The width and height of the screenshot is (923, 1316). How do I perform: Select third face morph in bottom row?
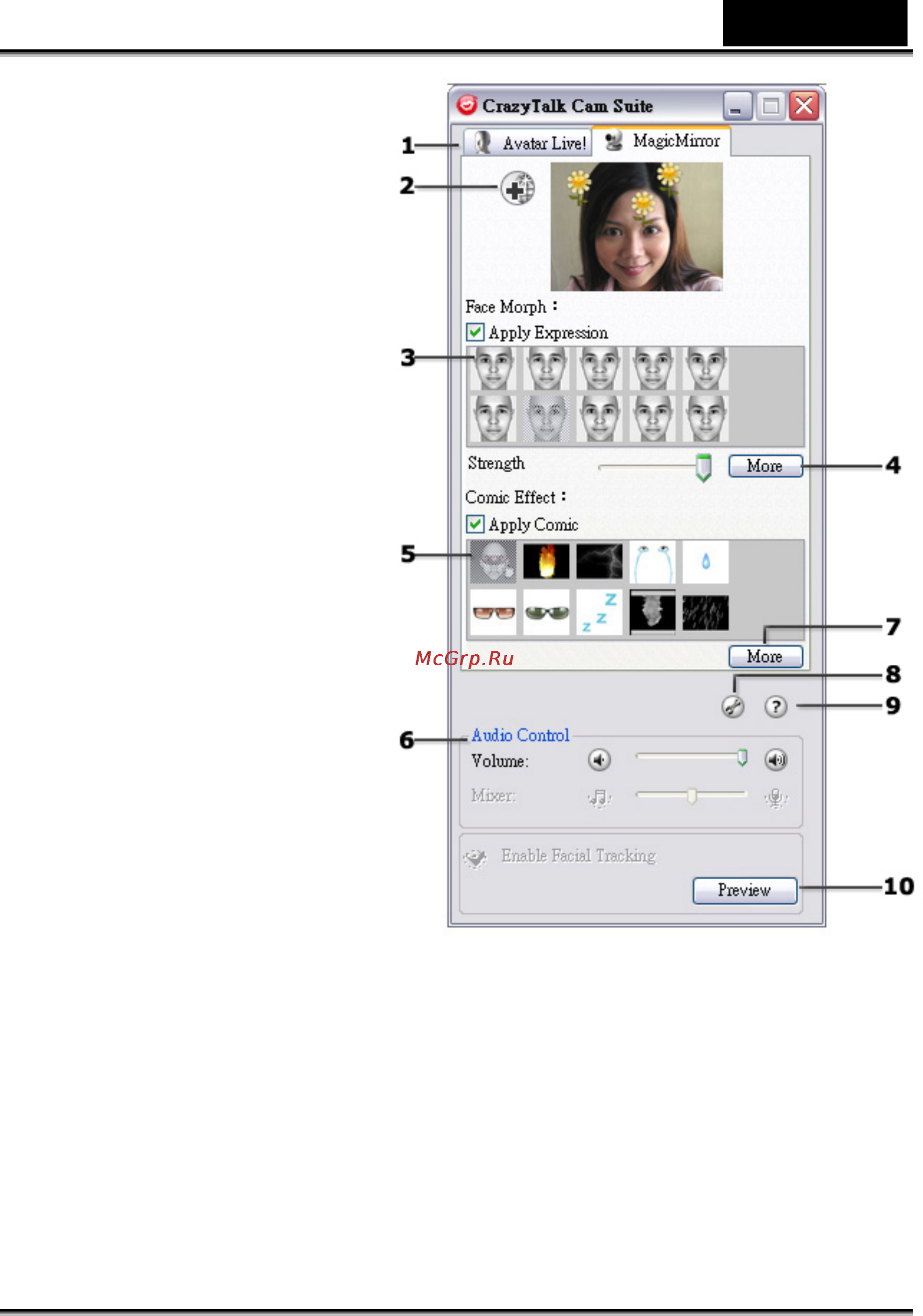[599, 418]
